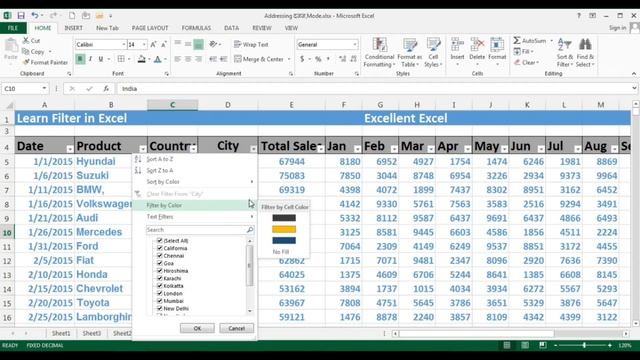
Task: Click the Save icon in quick access toolbar
Action: pos(21,16)
